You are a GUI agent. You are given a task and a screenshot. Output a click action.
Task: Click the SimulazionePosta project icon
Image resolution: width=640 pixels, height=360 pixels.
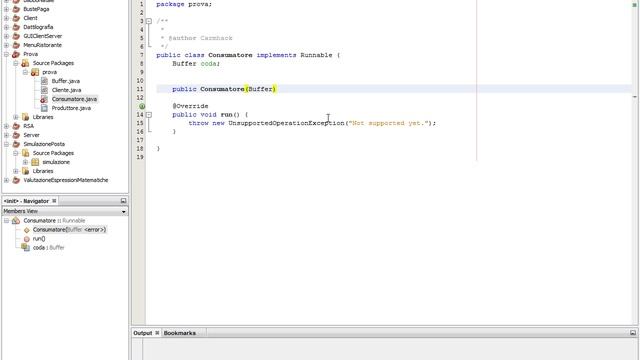[x=16, y=144]
